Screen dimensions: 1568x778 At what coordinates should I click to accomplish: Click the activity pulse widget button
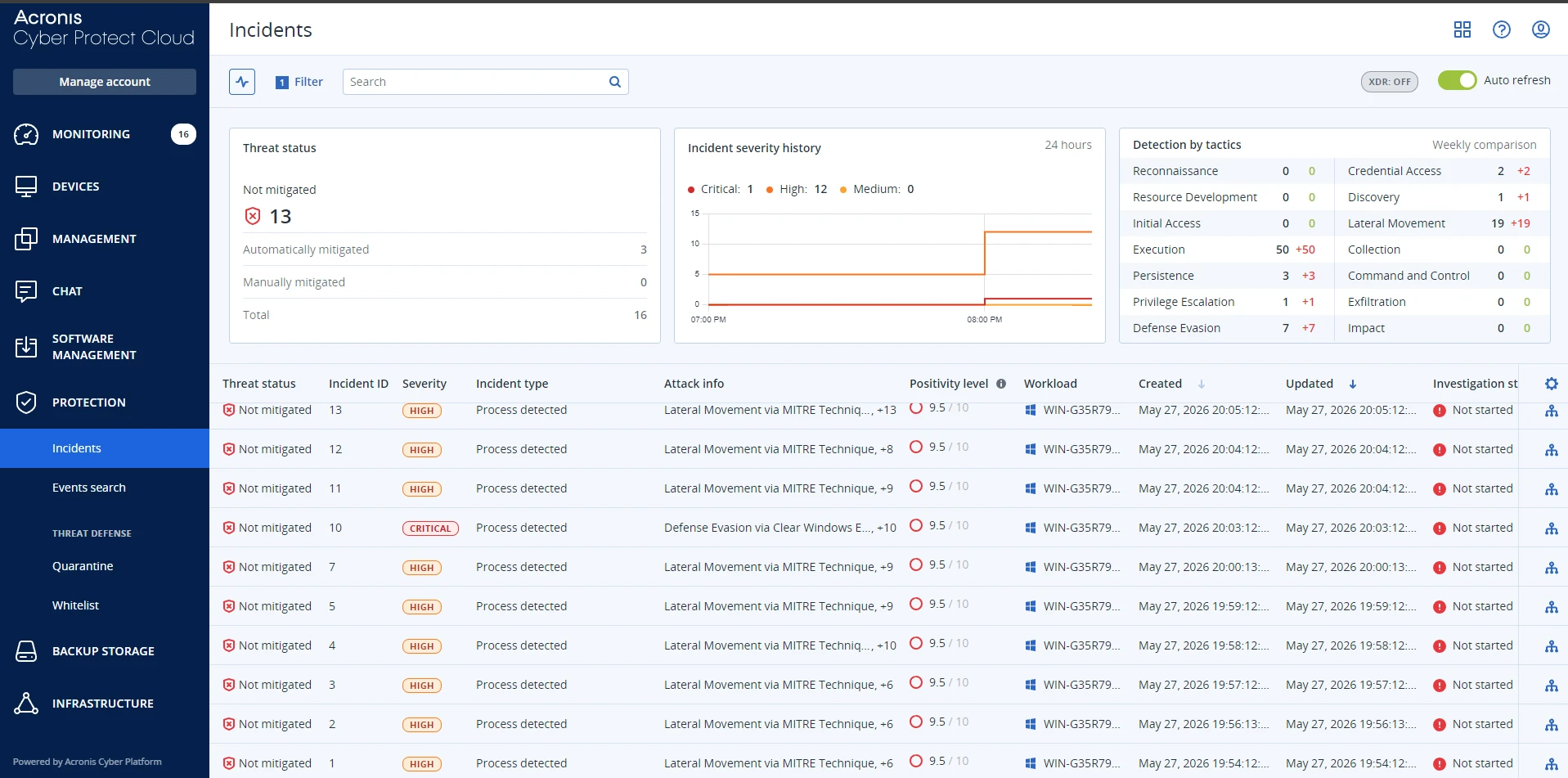[242, 82]
